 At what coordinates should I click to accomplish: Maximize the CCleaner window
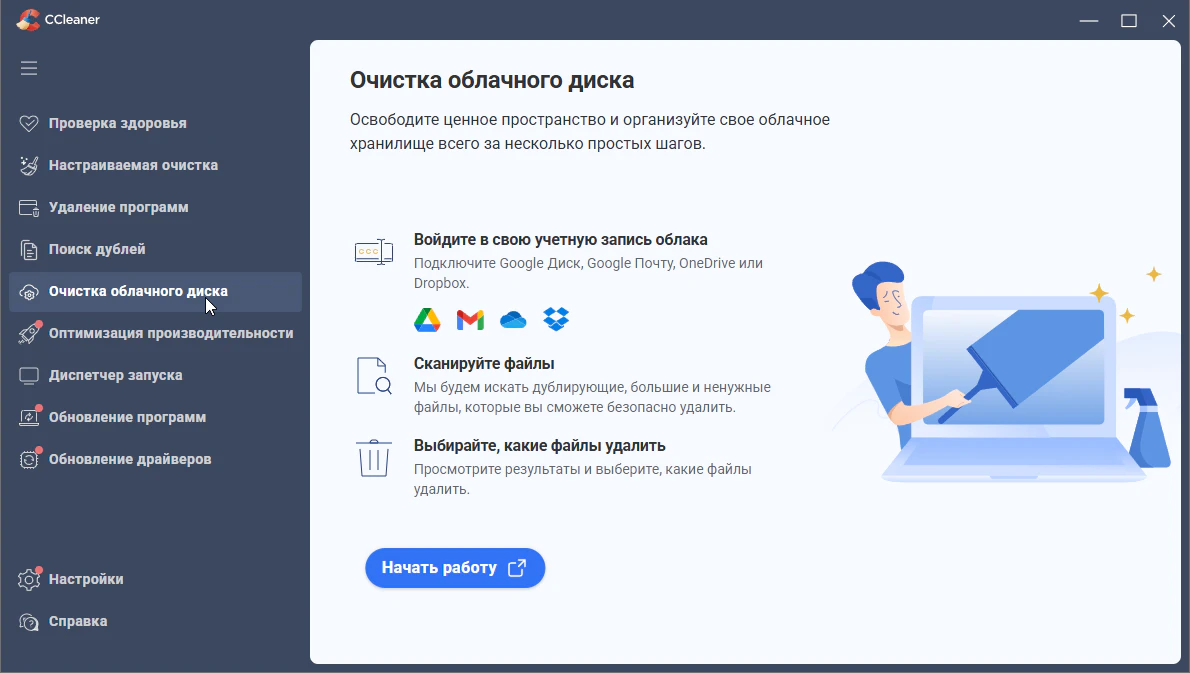(1129, 20)
